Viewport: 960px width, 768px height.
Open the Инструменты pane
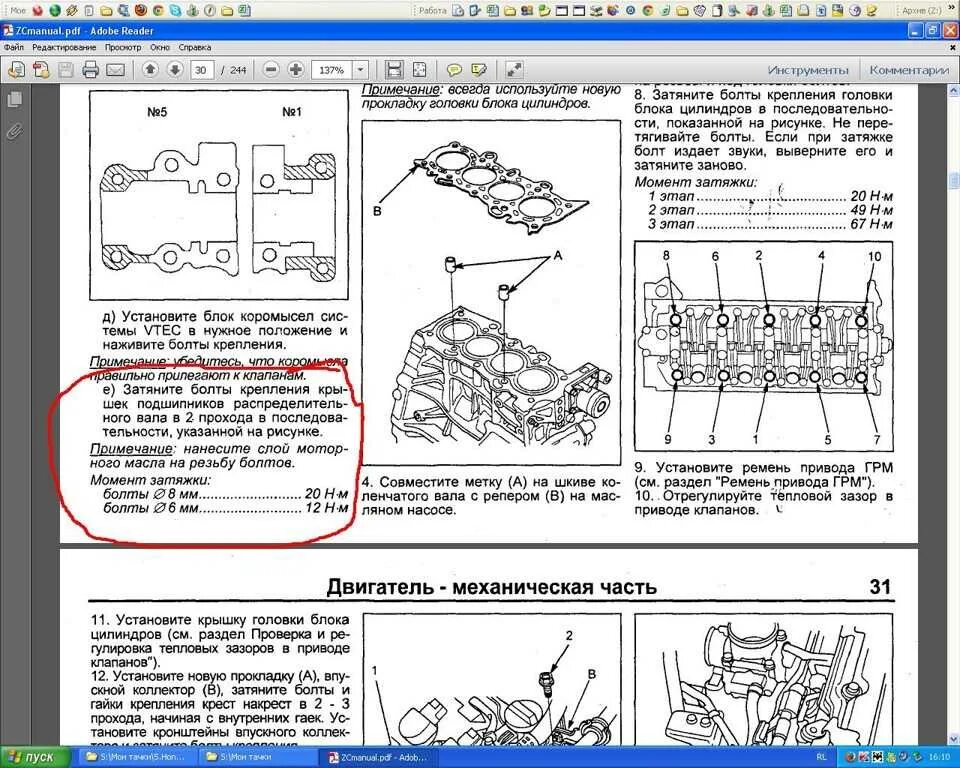point(808,70)
